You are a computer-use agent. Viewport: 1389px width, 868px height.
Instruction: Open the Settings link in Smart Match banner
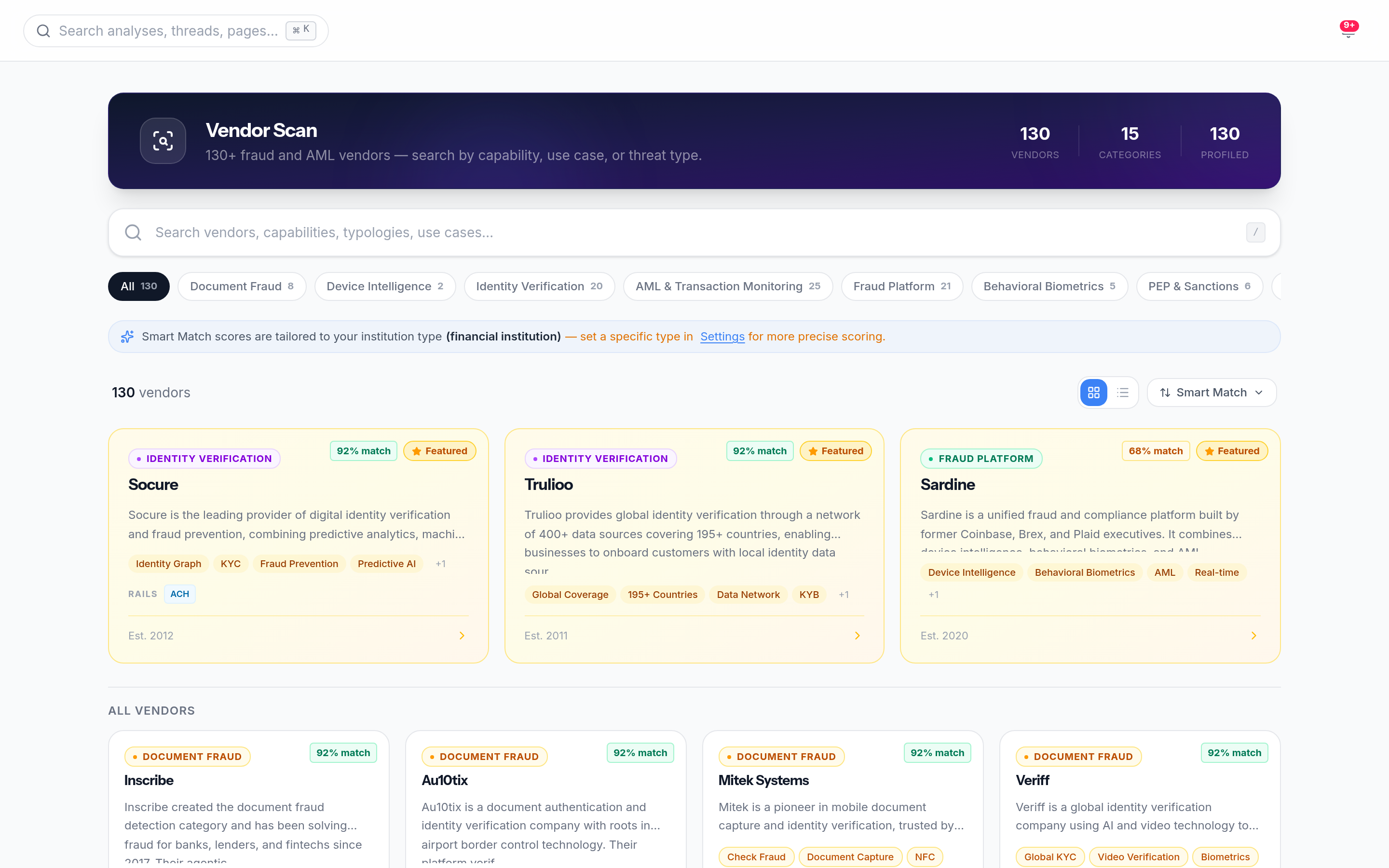[x=722, y=337]
